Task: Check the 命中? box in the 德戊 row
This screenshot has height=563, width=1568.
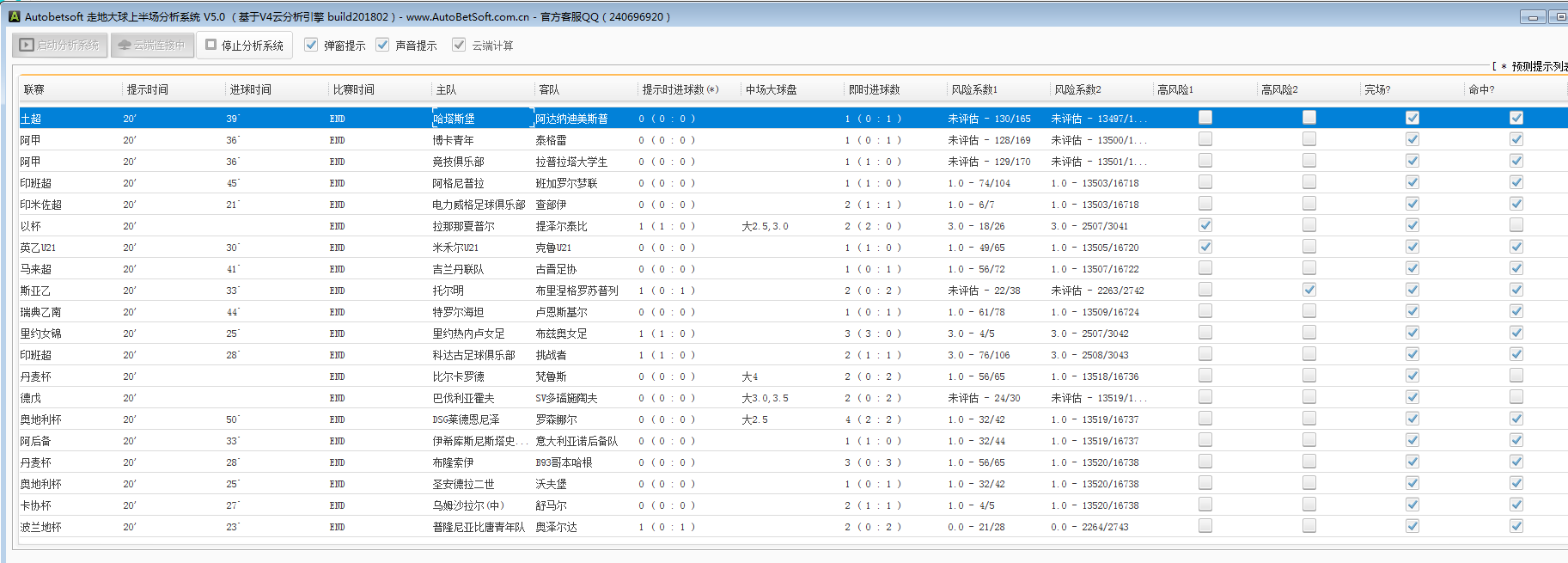Action: tap(1516, 397)
